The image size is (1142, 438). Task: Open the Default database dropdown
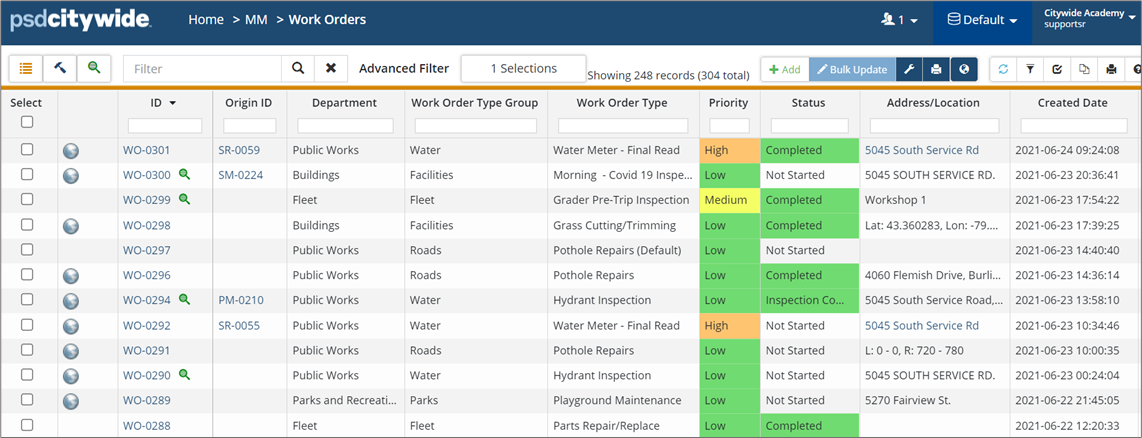(981, 20)
